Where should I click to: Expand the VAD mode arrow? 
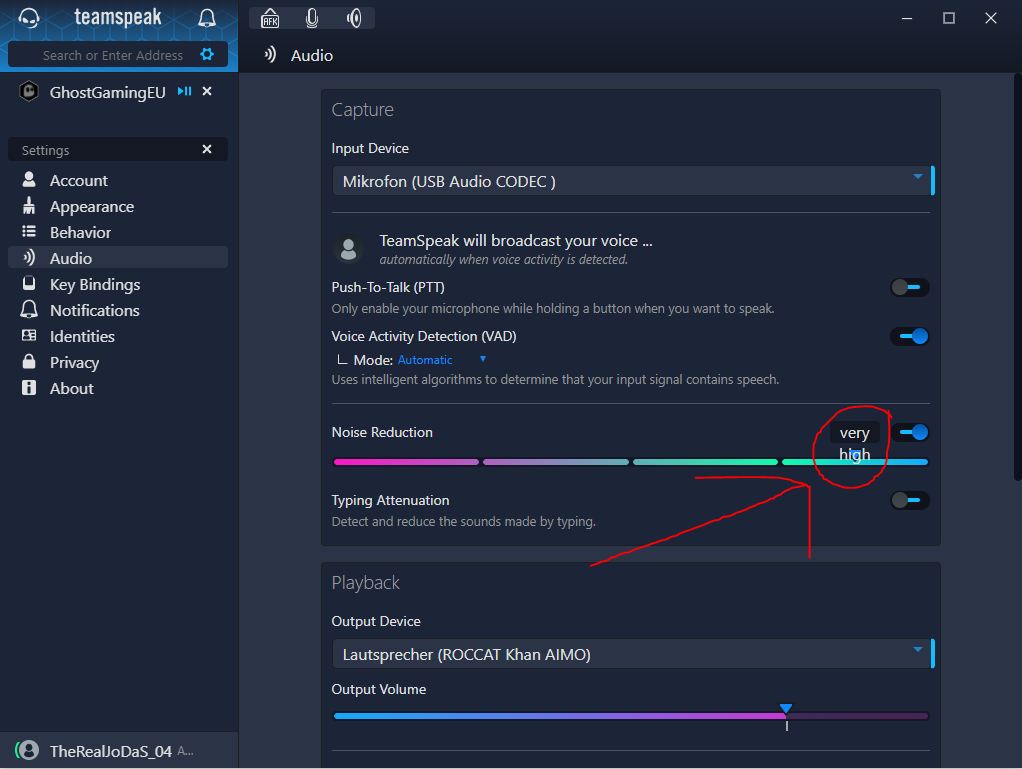[483, 359]
